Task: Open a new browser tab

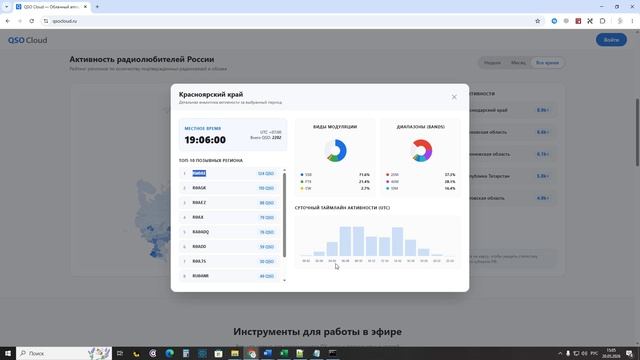Action: pyautogui.click(x=97, y=7)
